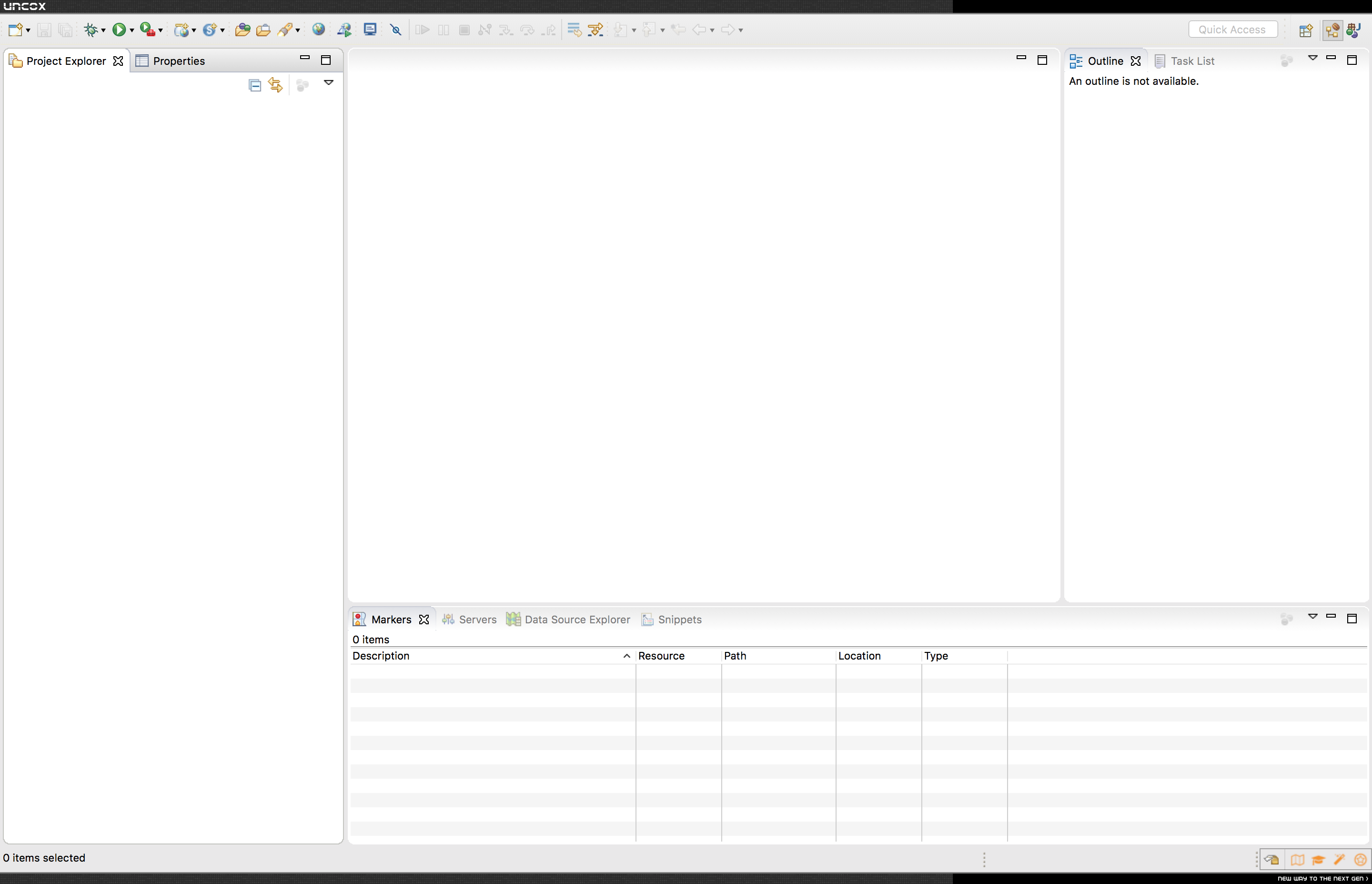Click the status bar Overview map icon
The width and height of the screenshot is (1372, 884).
pos(1297,860)
